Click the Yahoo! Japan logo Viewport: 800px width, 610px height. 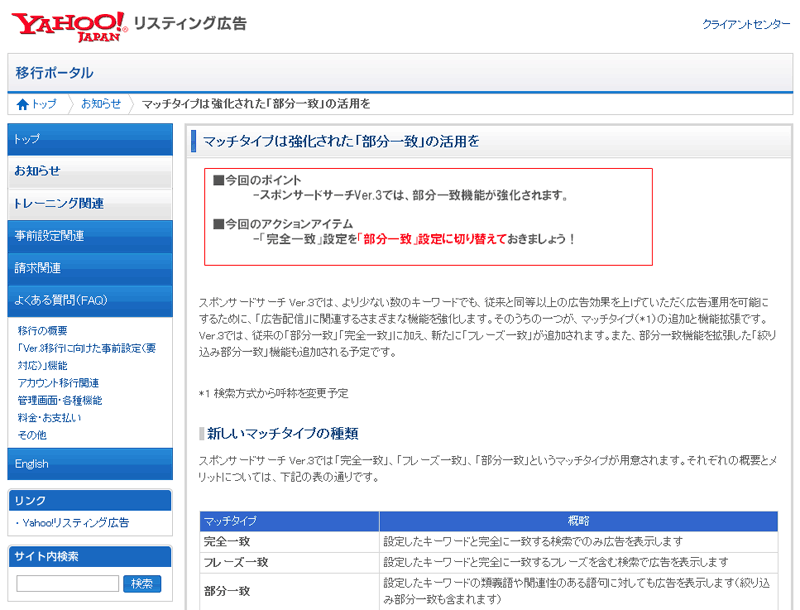coord(70,25)
